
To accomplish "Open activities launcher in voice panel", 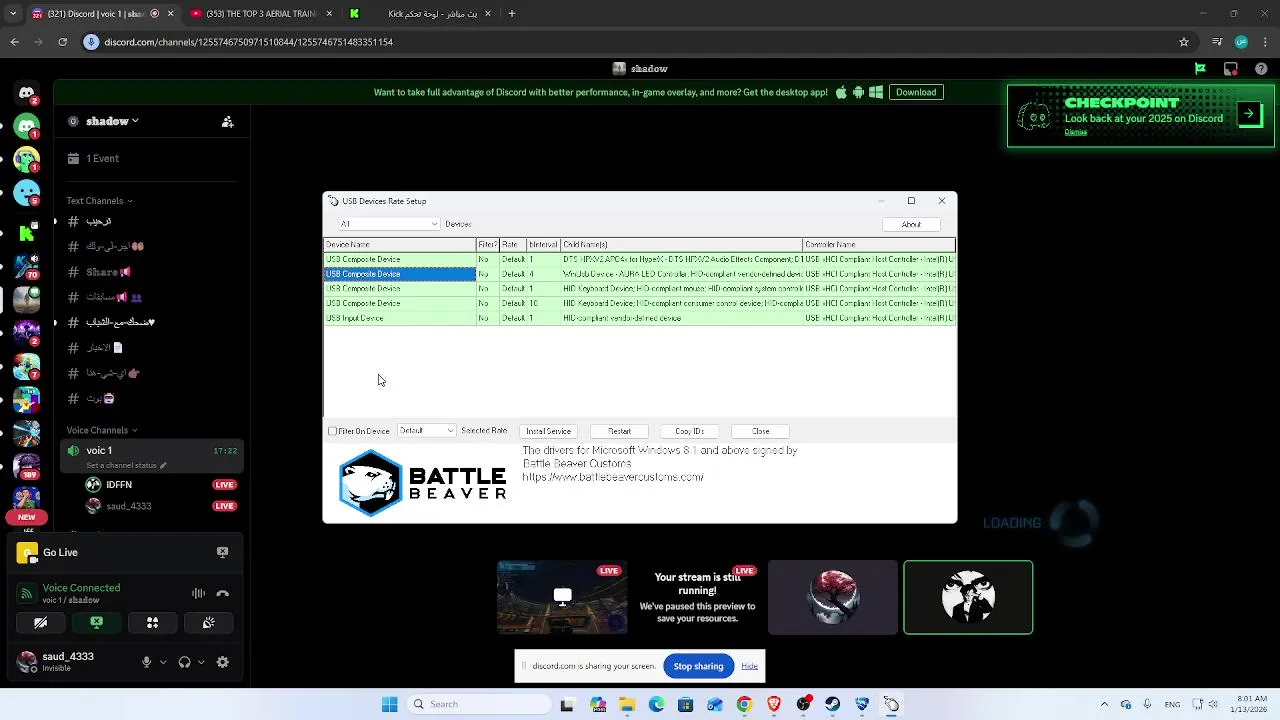I will pos(152,622).
